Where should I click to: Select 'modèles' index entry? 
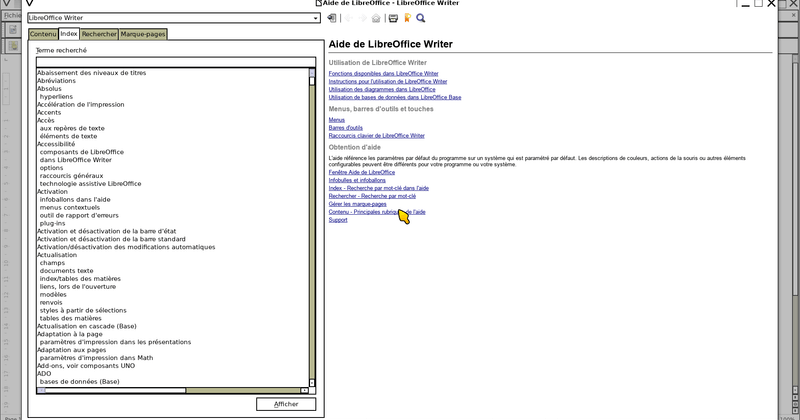click(53, 294)
